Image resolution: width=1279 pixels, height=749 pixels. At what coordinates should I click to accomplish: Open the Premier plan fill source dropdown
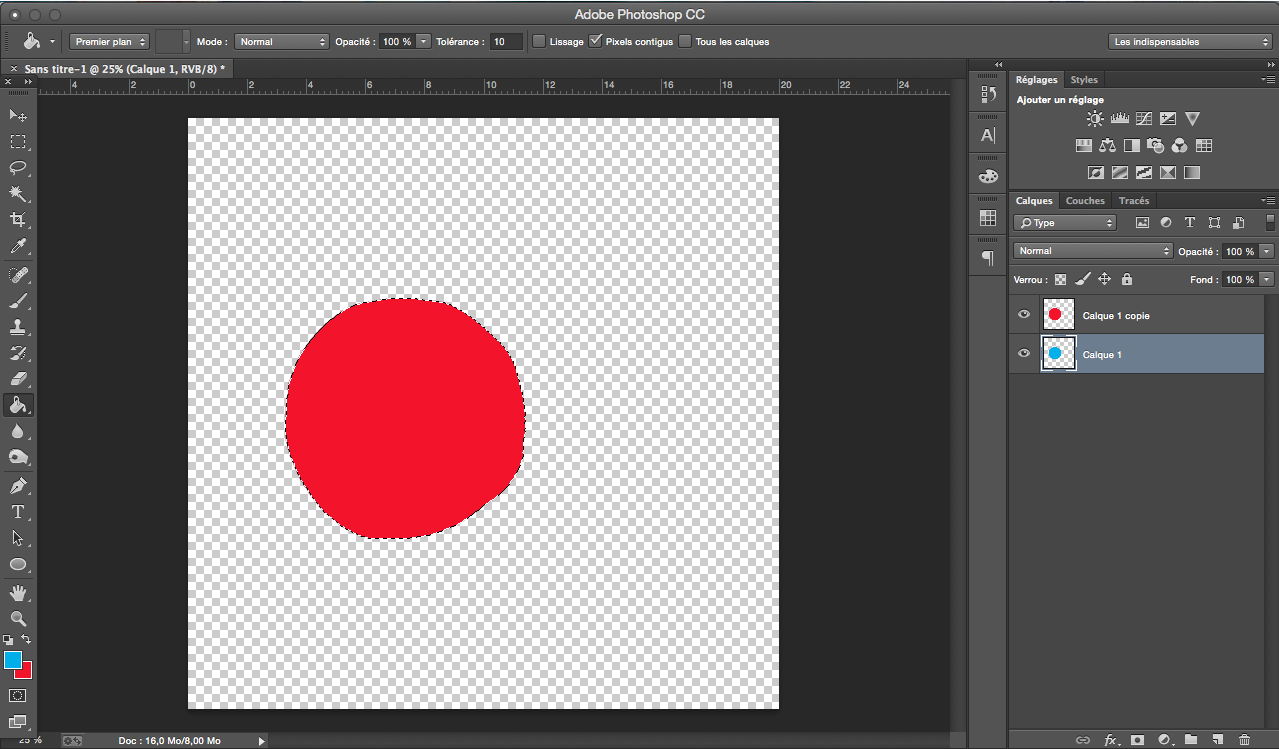[109, 42]
